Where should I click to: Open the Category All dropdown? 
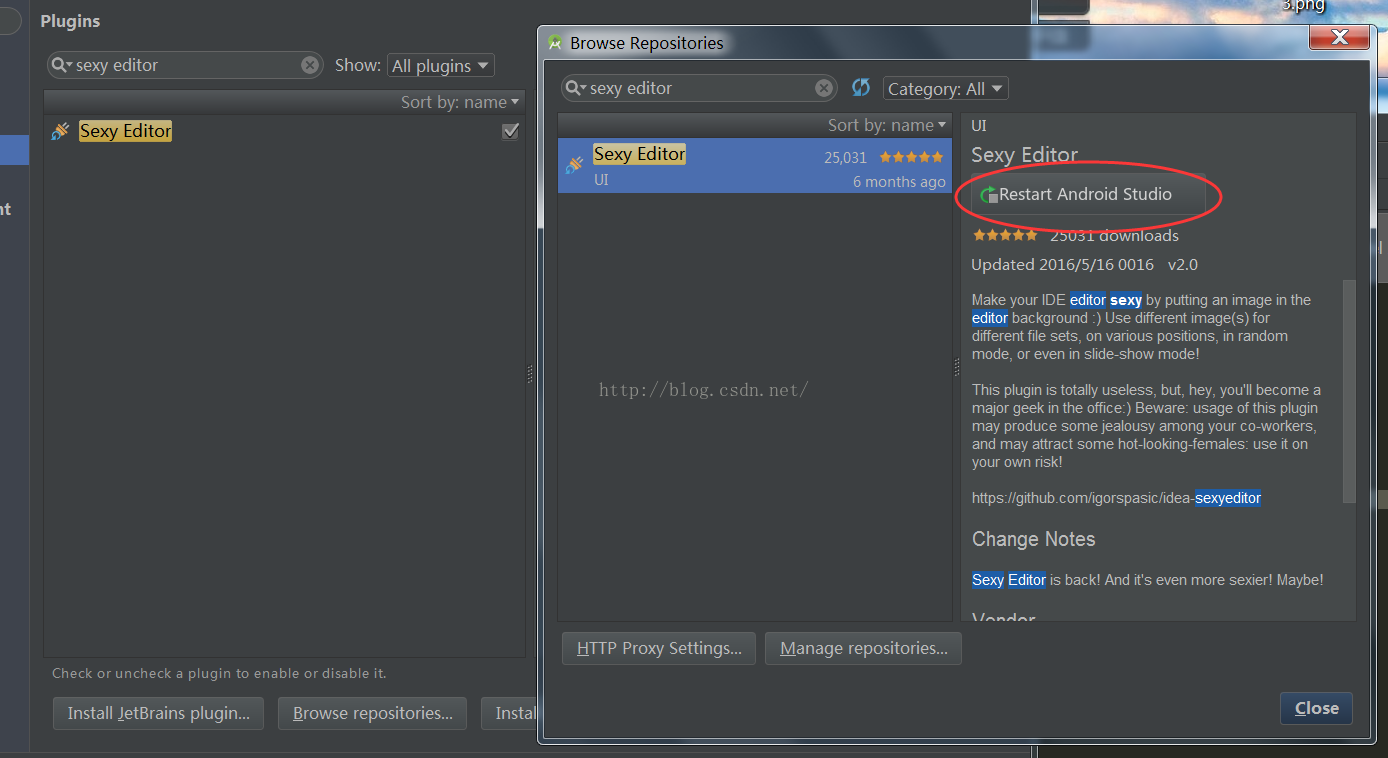point(945,89)
